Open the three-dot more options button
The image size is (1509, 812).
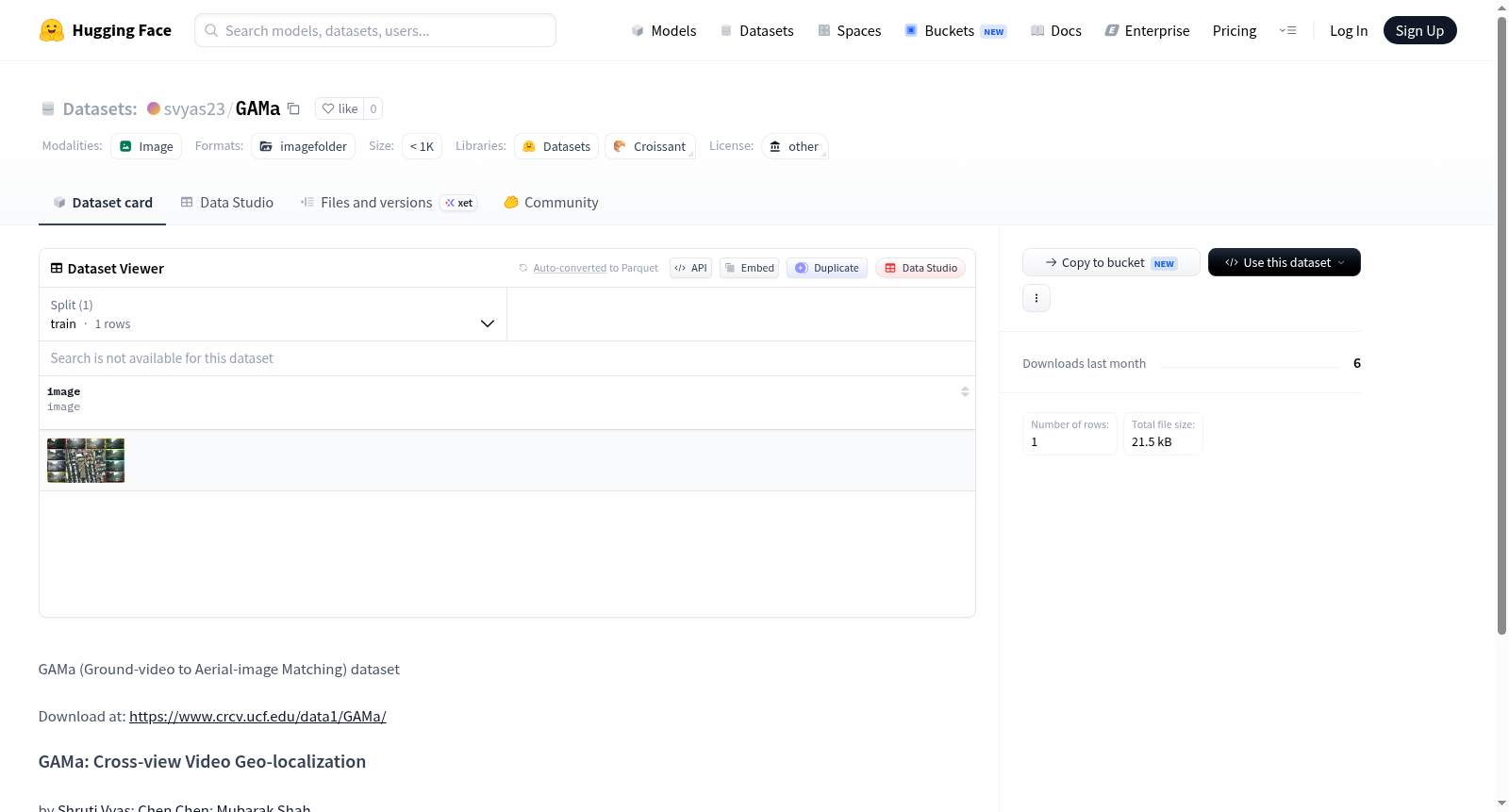click(x=1036, y=298)
